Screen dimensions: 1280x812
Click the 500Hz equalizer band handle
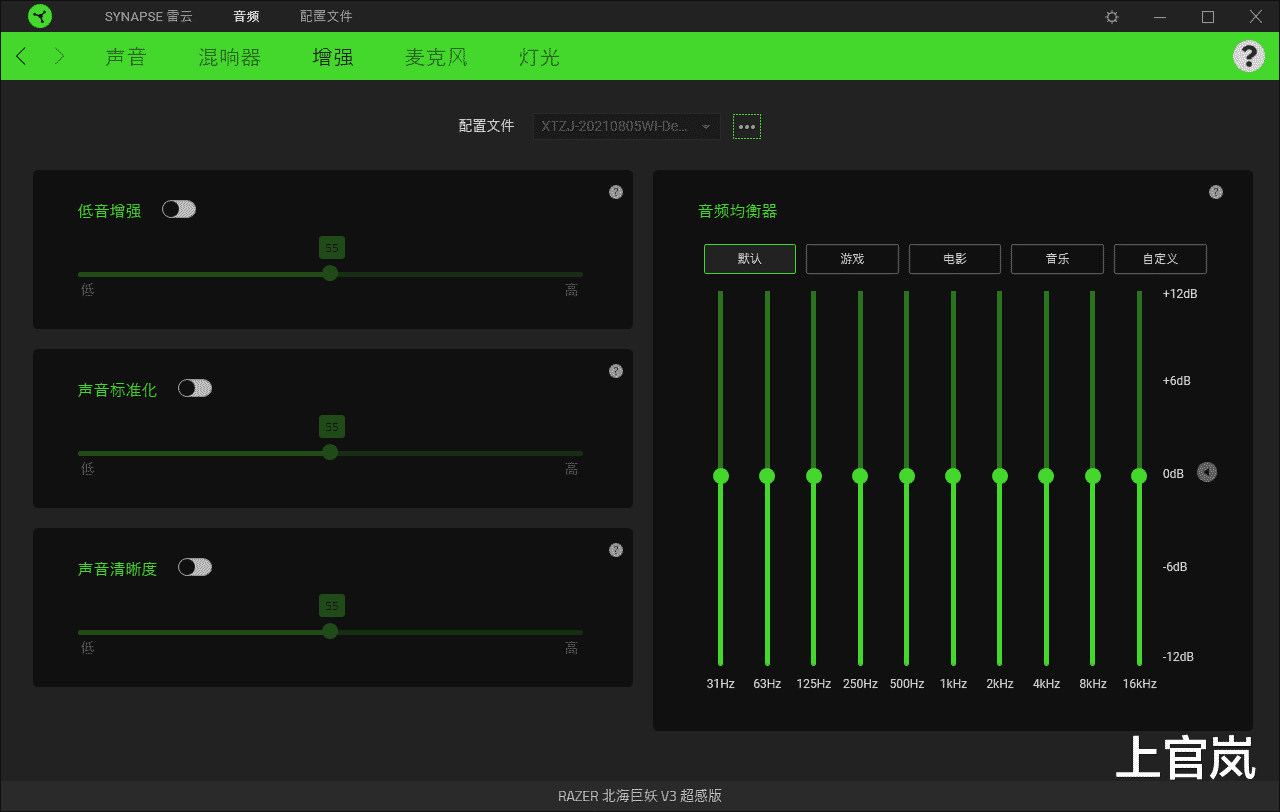pyautogui.click(x=907, y=476)
